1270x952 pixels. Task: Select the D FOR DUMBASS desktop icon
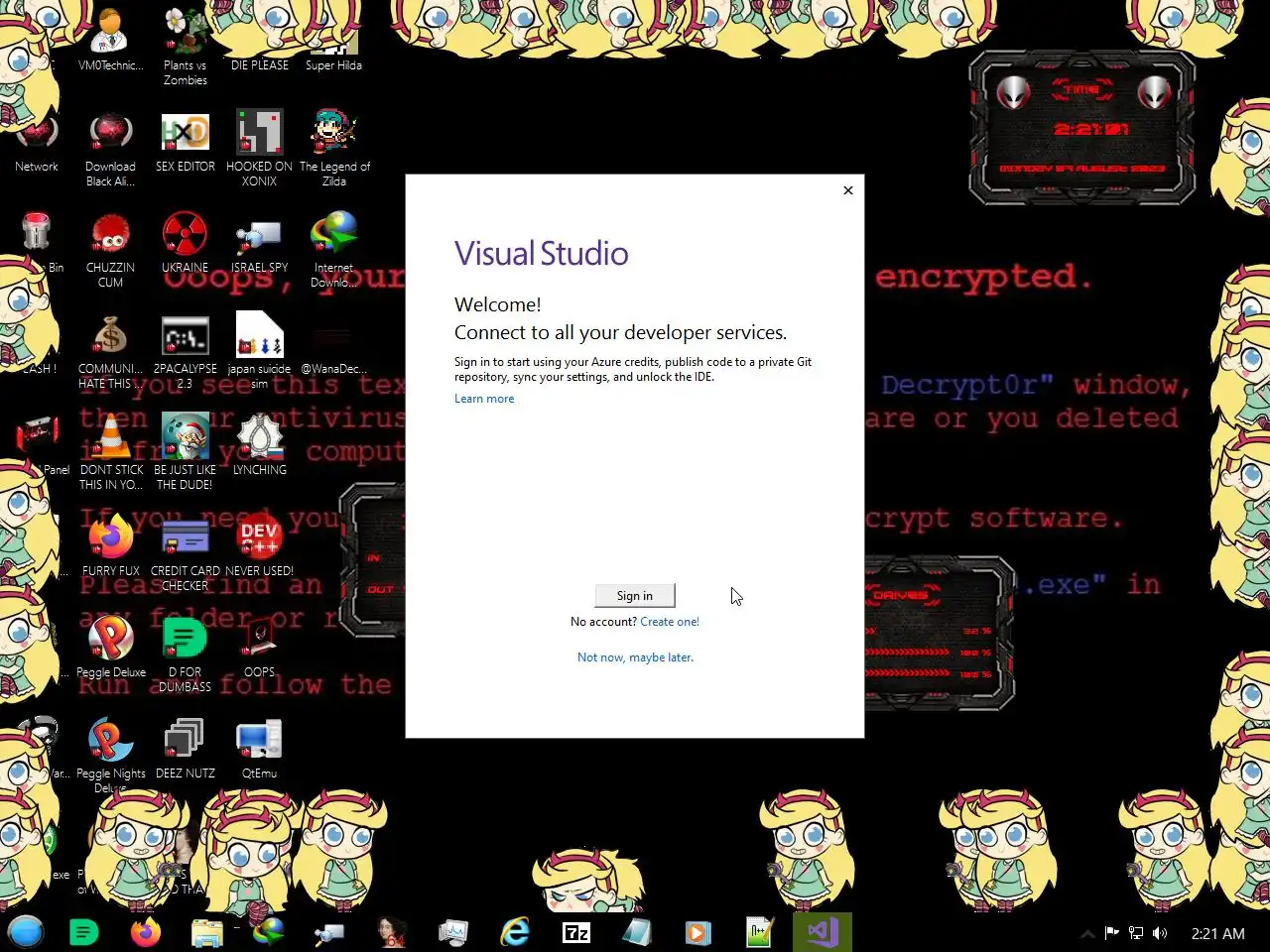point(186,655)
